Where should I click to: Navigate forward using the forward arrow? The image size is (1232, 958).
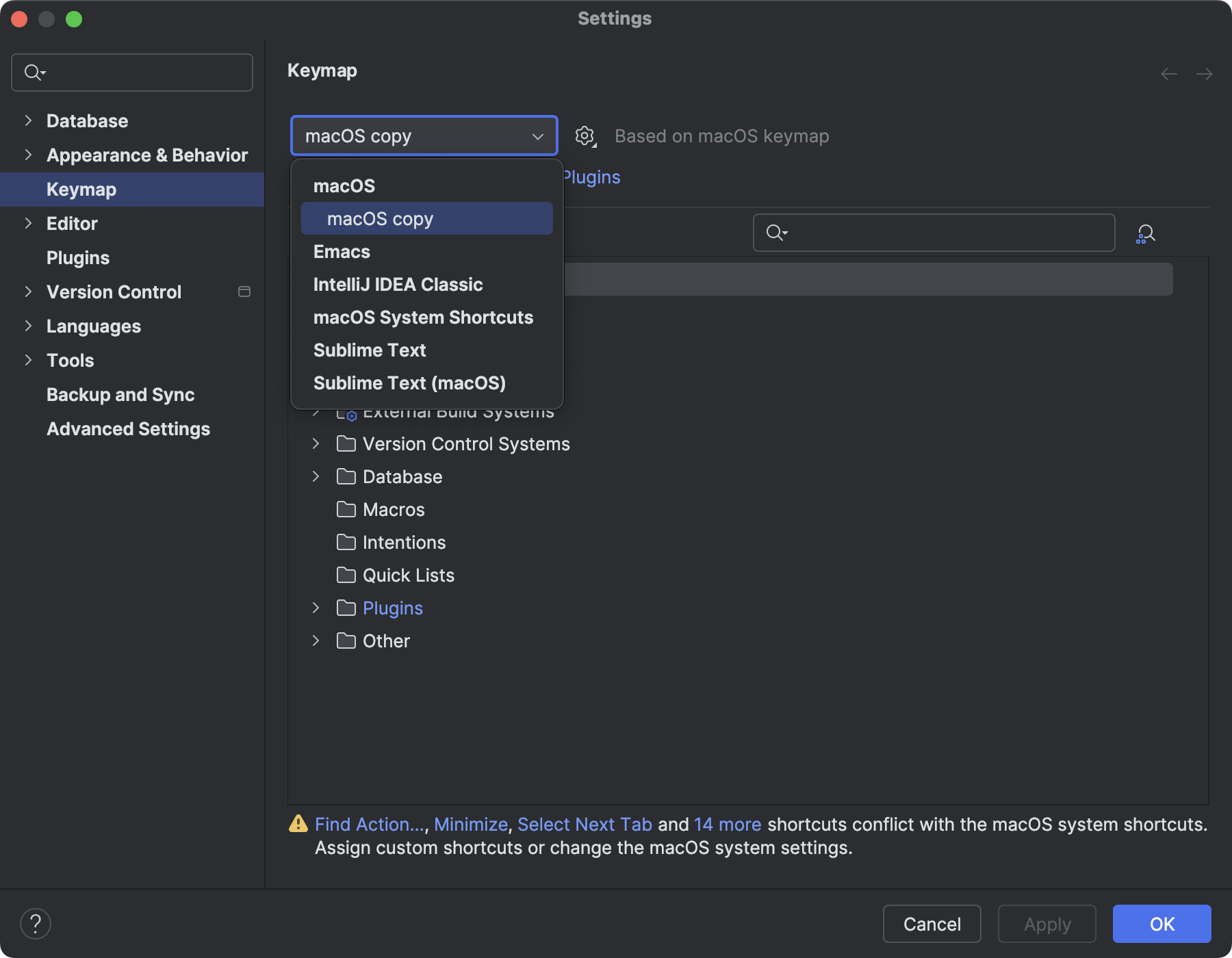click(1205, 74)
